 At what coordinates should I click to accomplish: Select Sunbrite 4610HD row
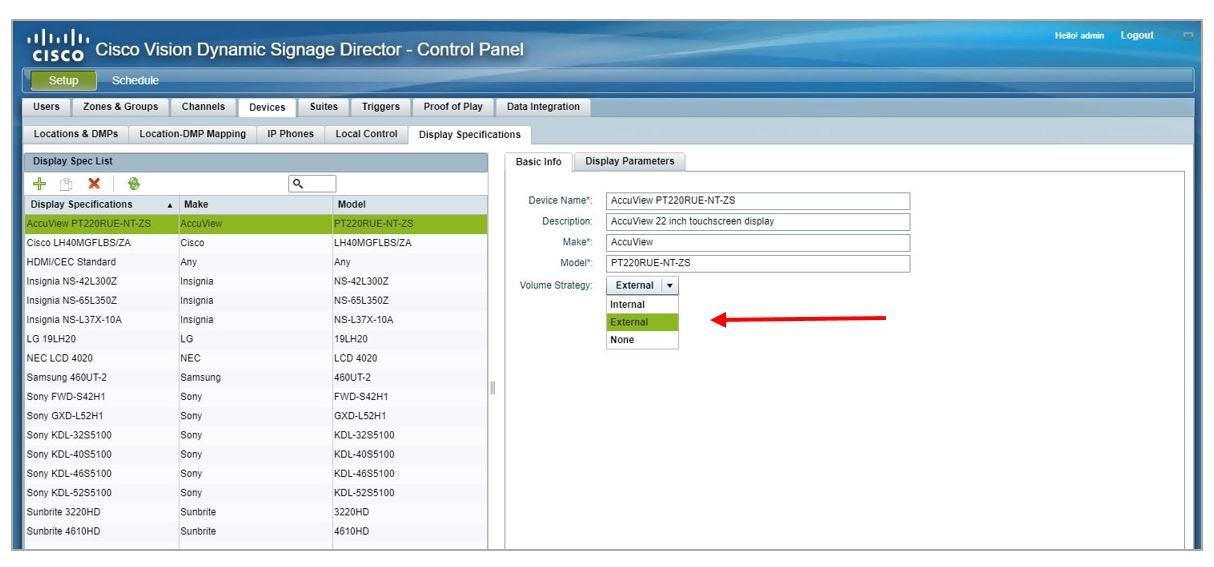(256, 531)
